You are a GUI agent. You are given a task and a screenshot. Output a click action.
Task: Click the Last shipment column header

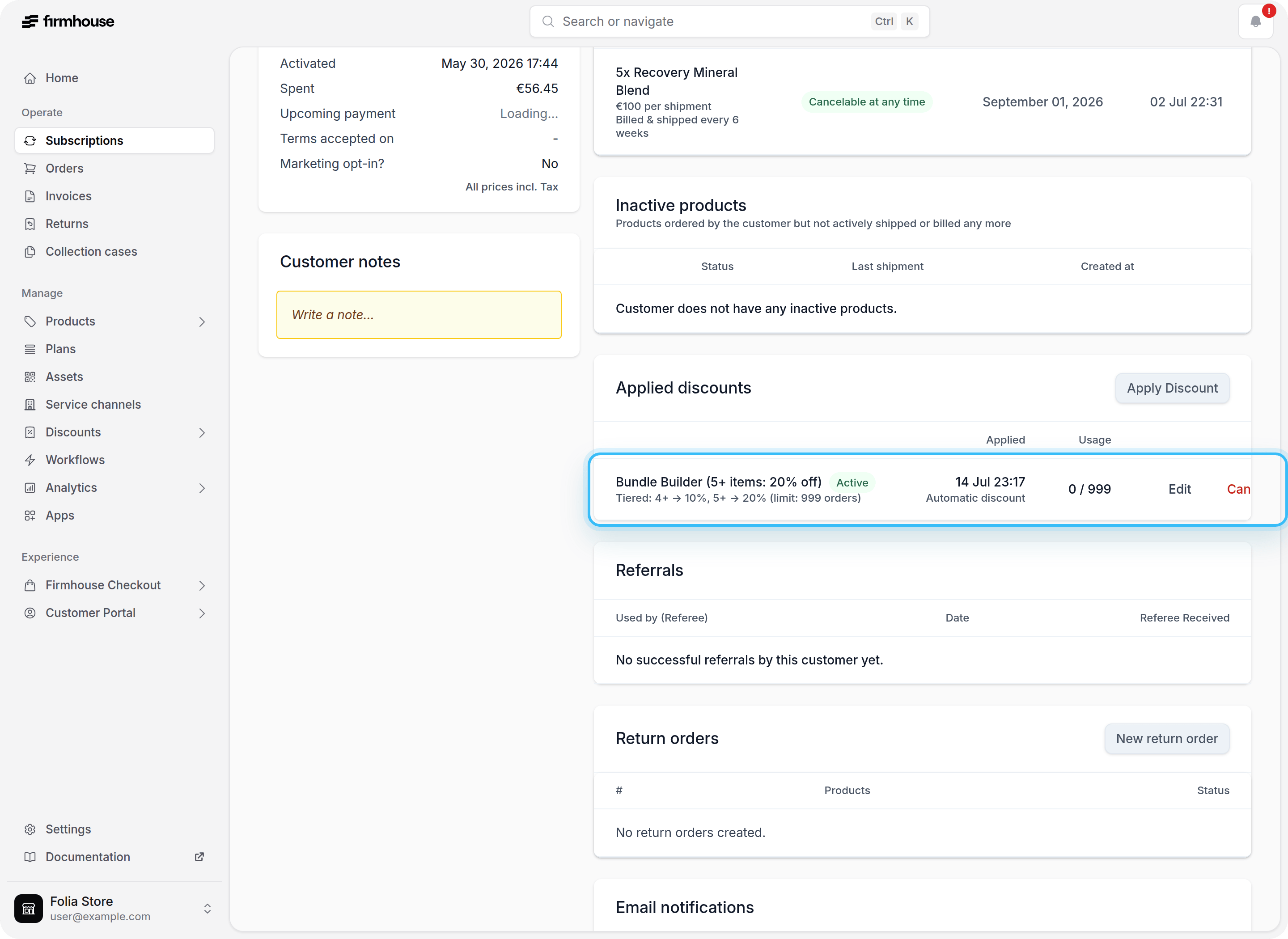click(x=887, y=266)
